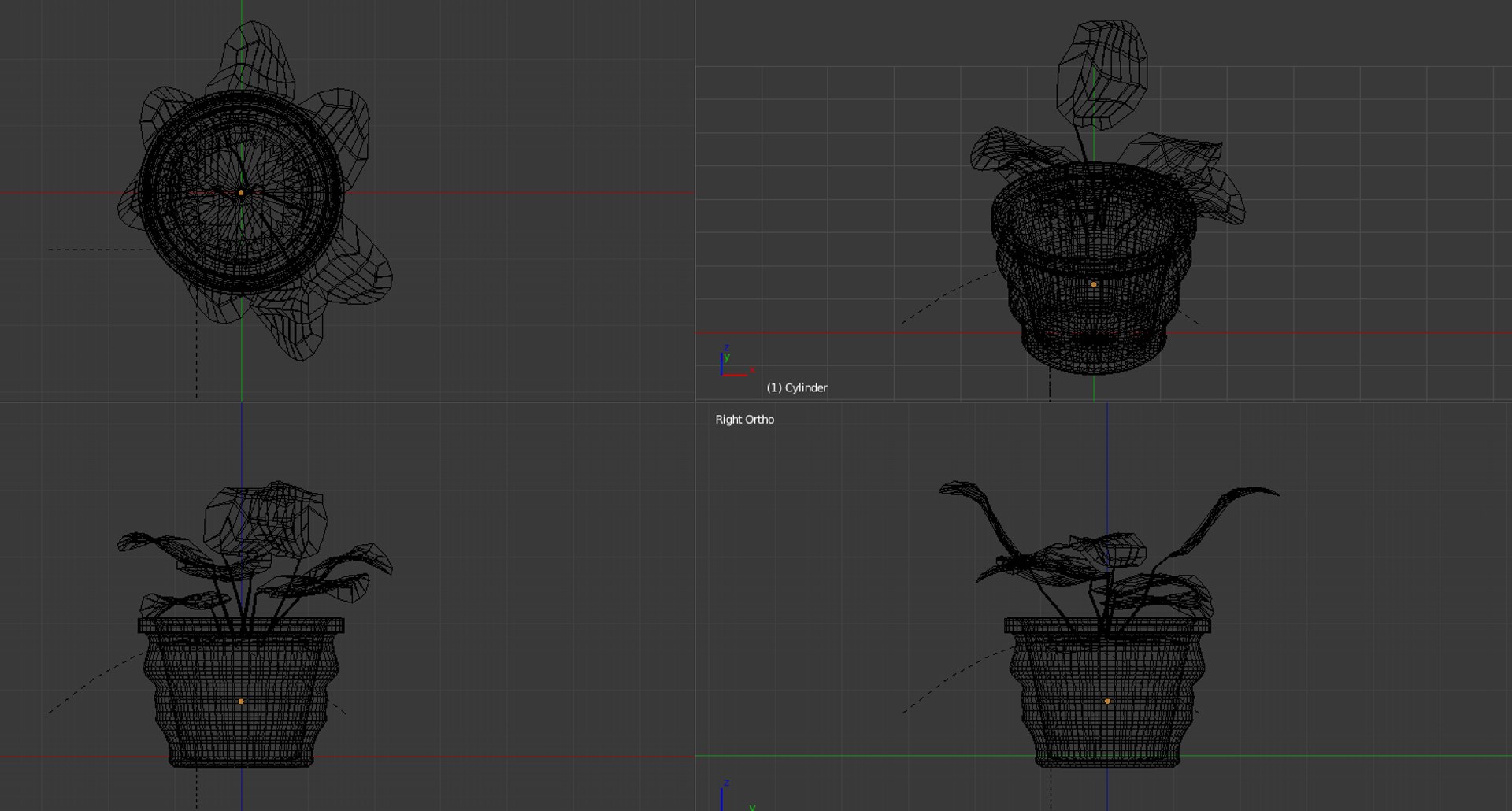Select the orange origin dot in the top-down view
The width and height of the screenshot is (1512, 811).
coord(241,192)
